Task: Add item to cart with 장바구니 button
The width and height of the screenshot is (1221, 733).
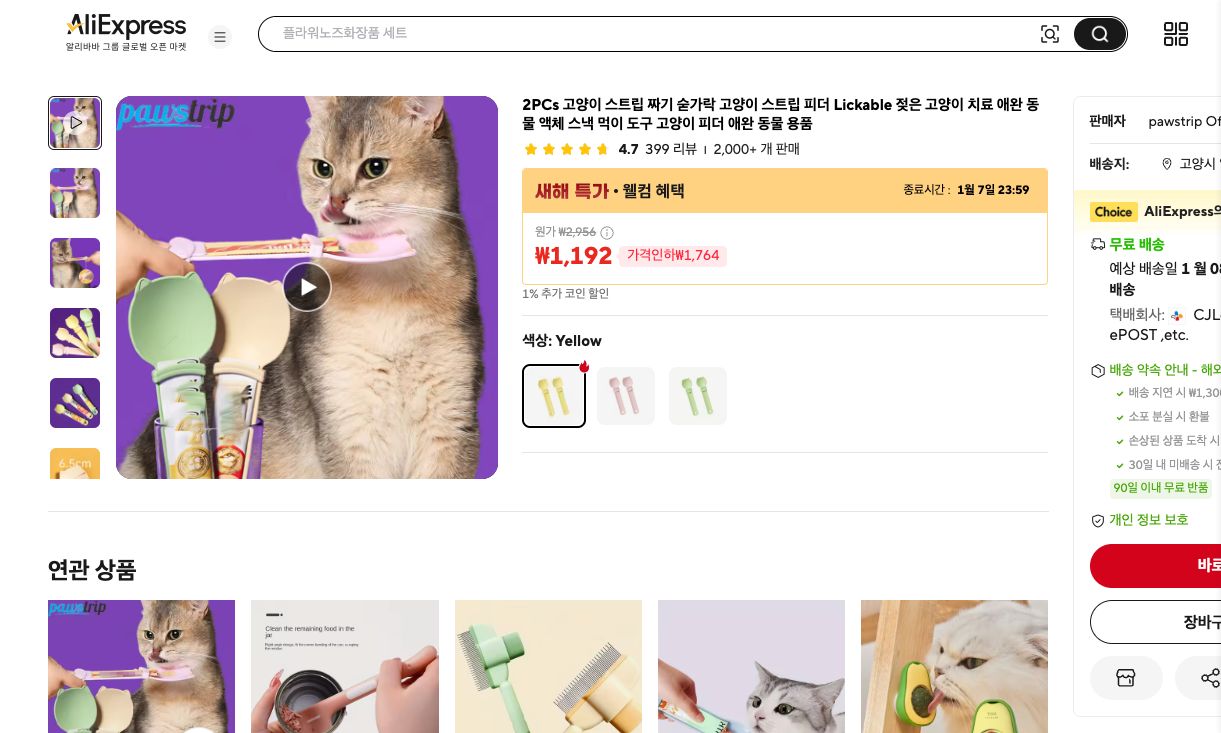Action: click(x=1200, y=622)
